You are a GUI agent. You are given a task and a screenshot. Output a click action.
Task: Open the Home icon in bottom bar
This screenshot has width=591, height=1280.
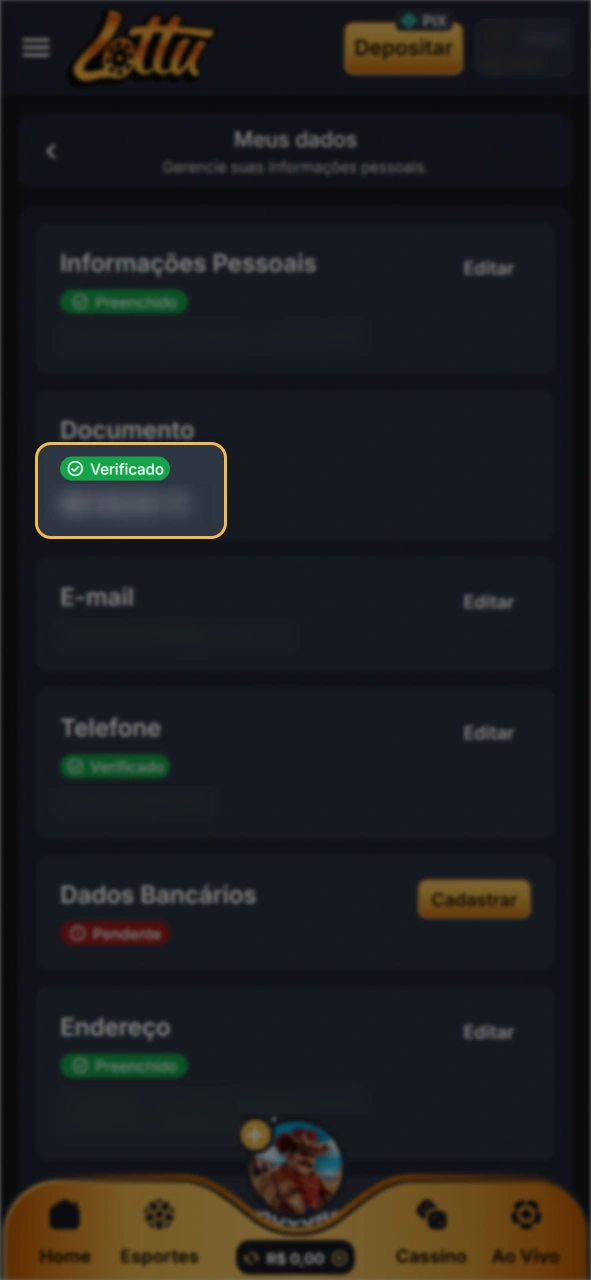pyautogui.click(x=65, y=1216)
